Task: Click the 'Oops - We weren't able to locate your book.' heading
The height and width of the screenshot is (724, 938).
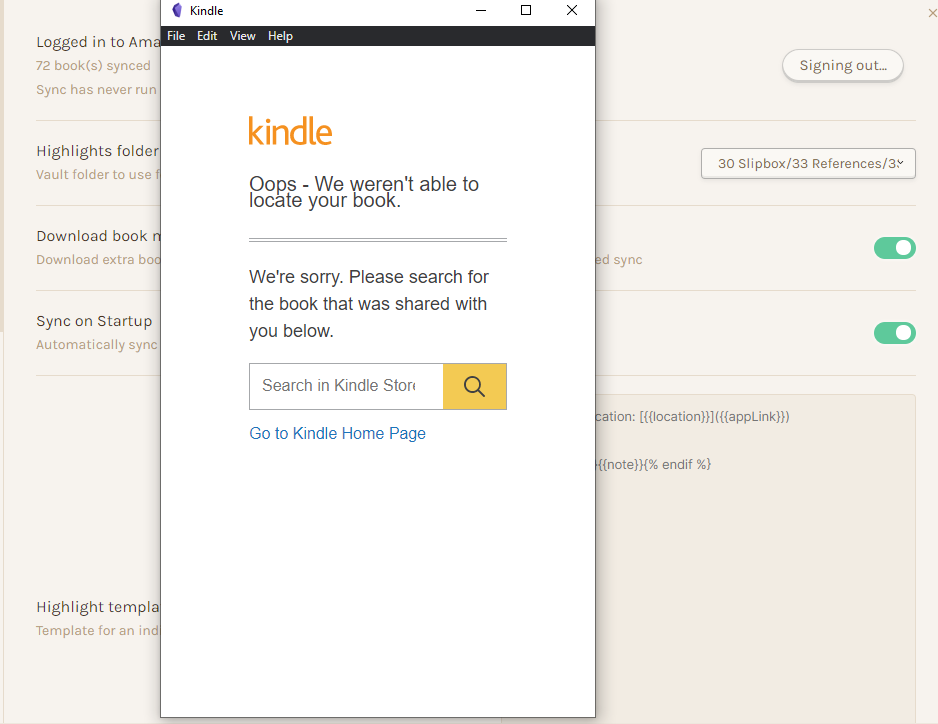Action: [x=364, y=192]
